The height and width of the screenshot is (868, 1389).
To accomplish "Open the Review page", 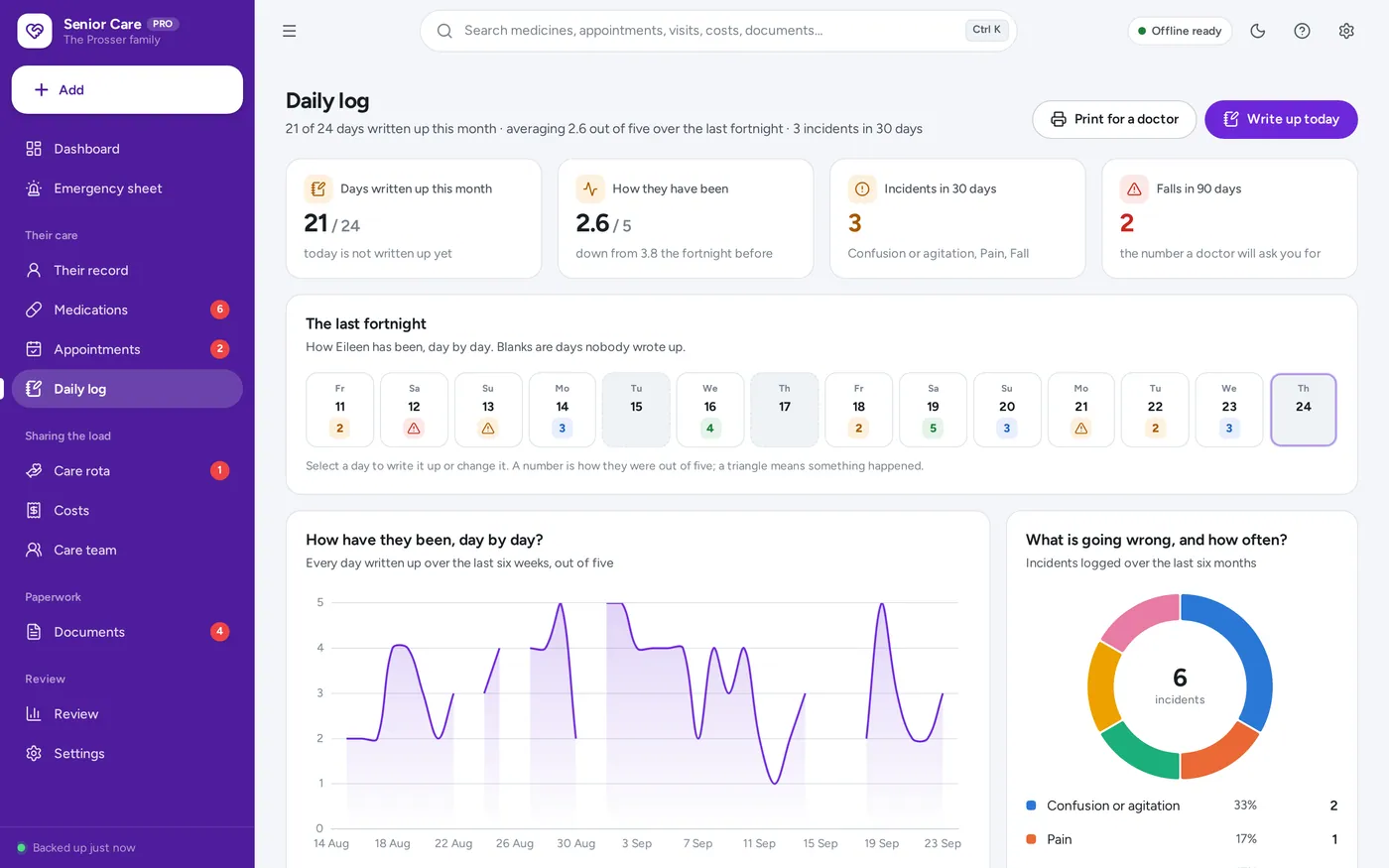I will (127, 713).
